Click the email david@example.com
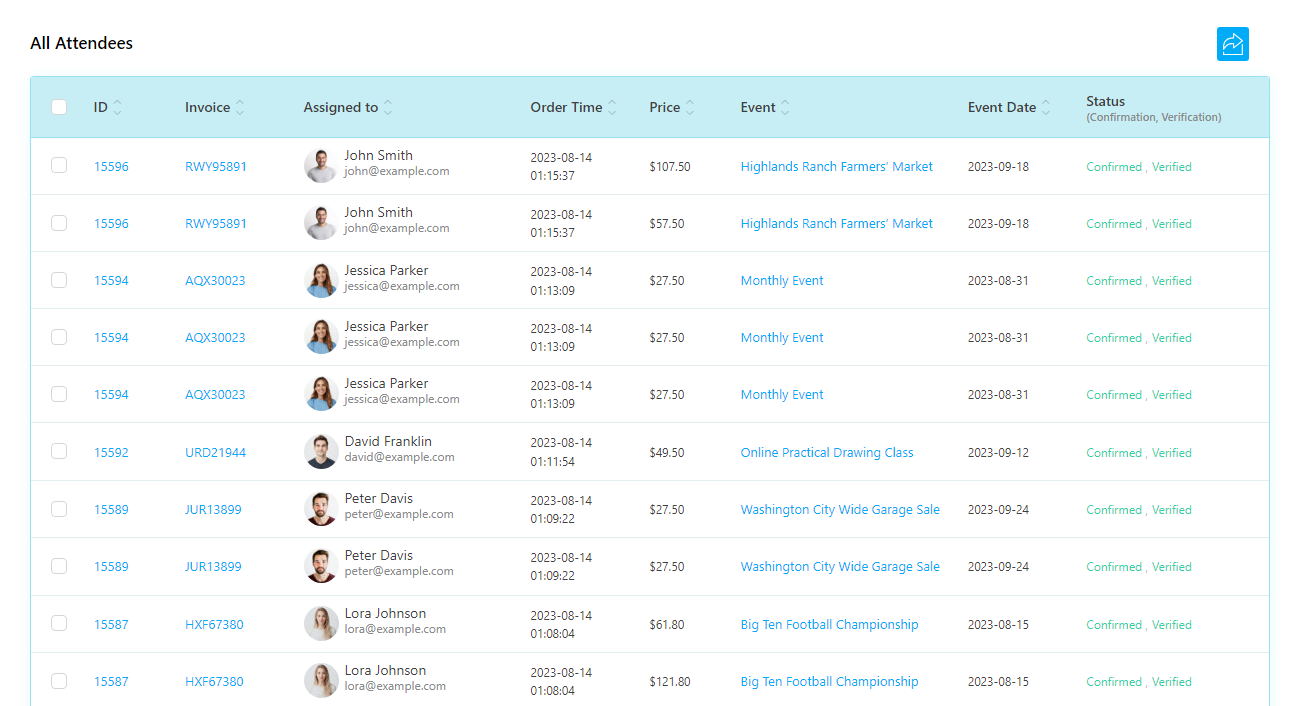The height and width of the screenshot is (706, 1299). [400, 457]
